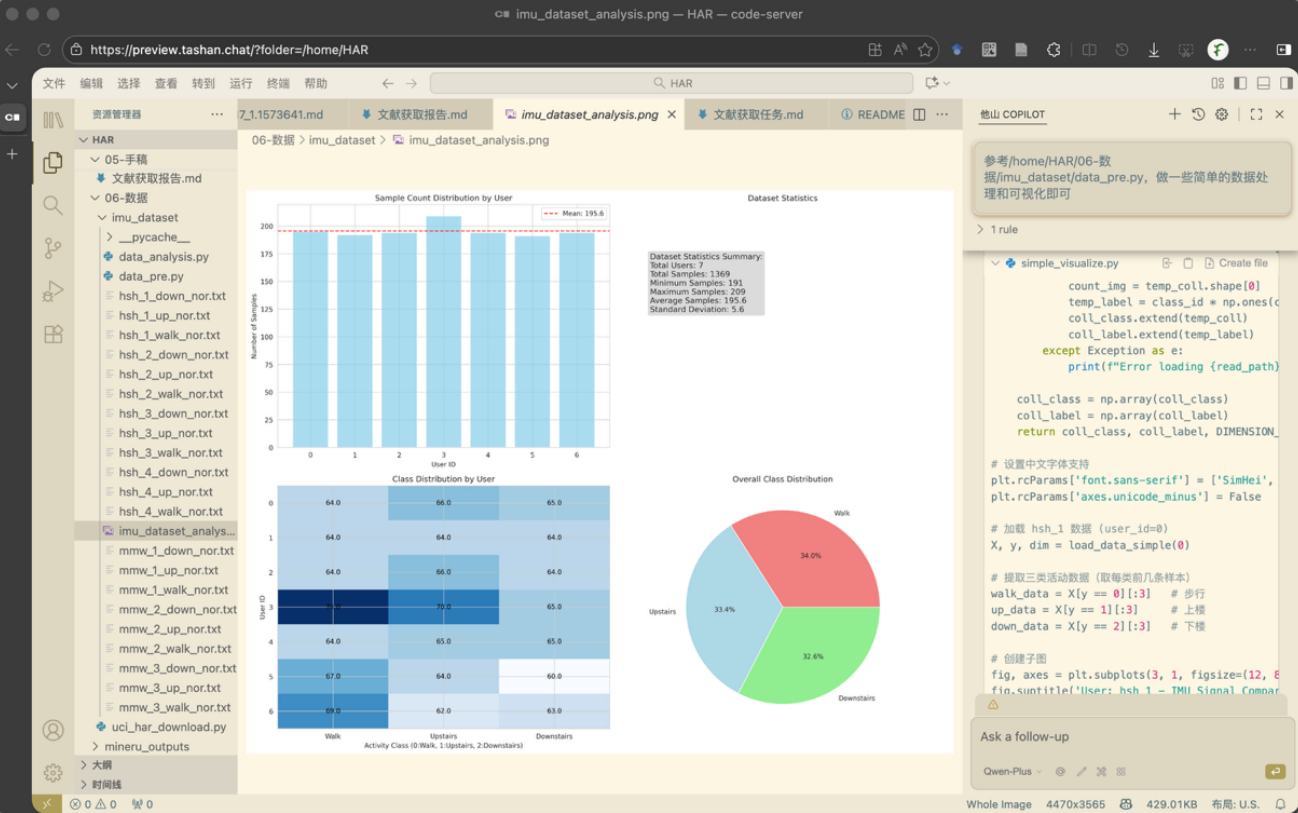Click Create file for simple_visualize.py
Viewport: 1298px width, 813px height.
[1236, 263]
